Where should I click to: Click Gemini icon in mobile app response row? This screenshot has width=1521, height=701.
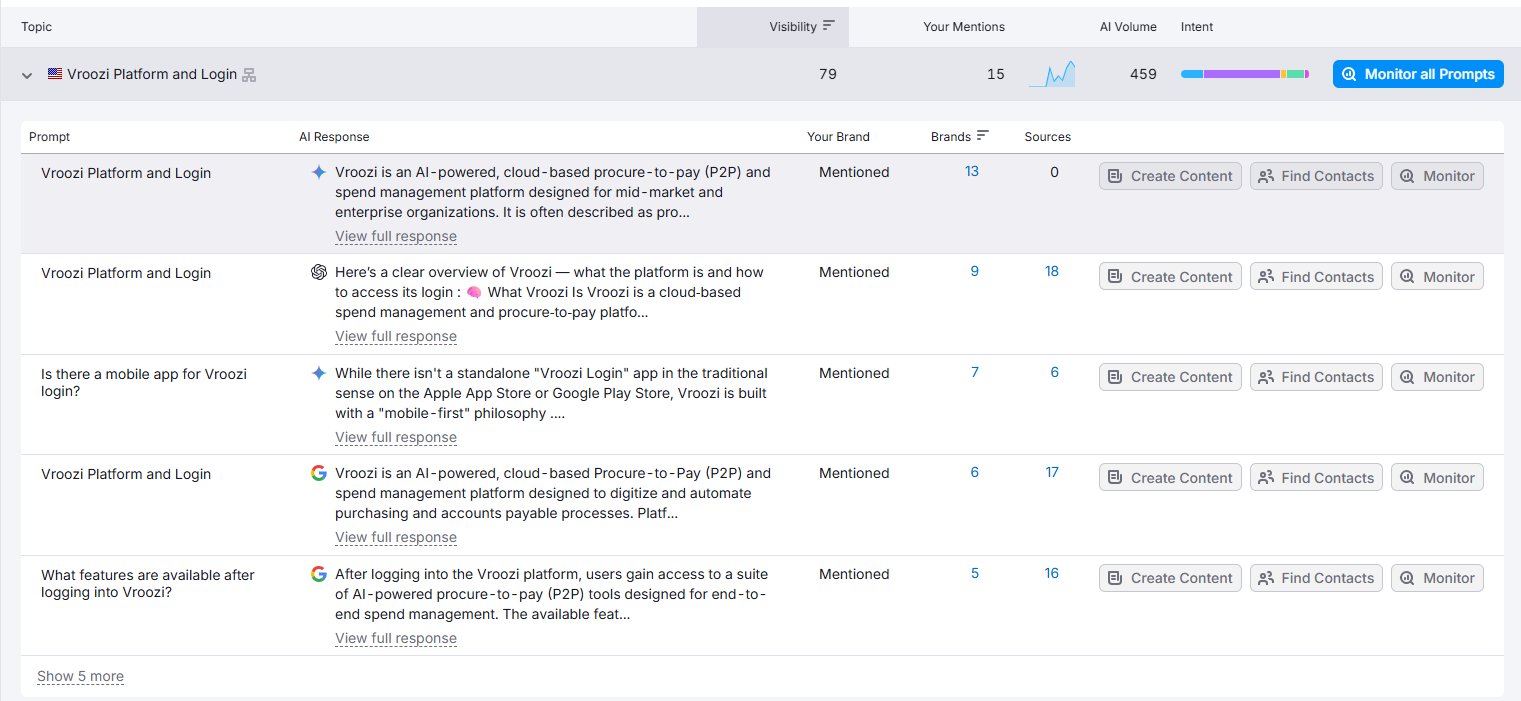click(x=319, y=373)
